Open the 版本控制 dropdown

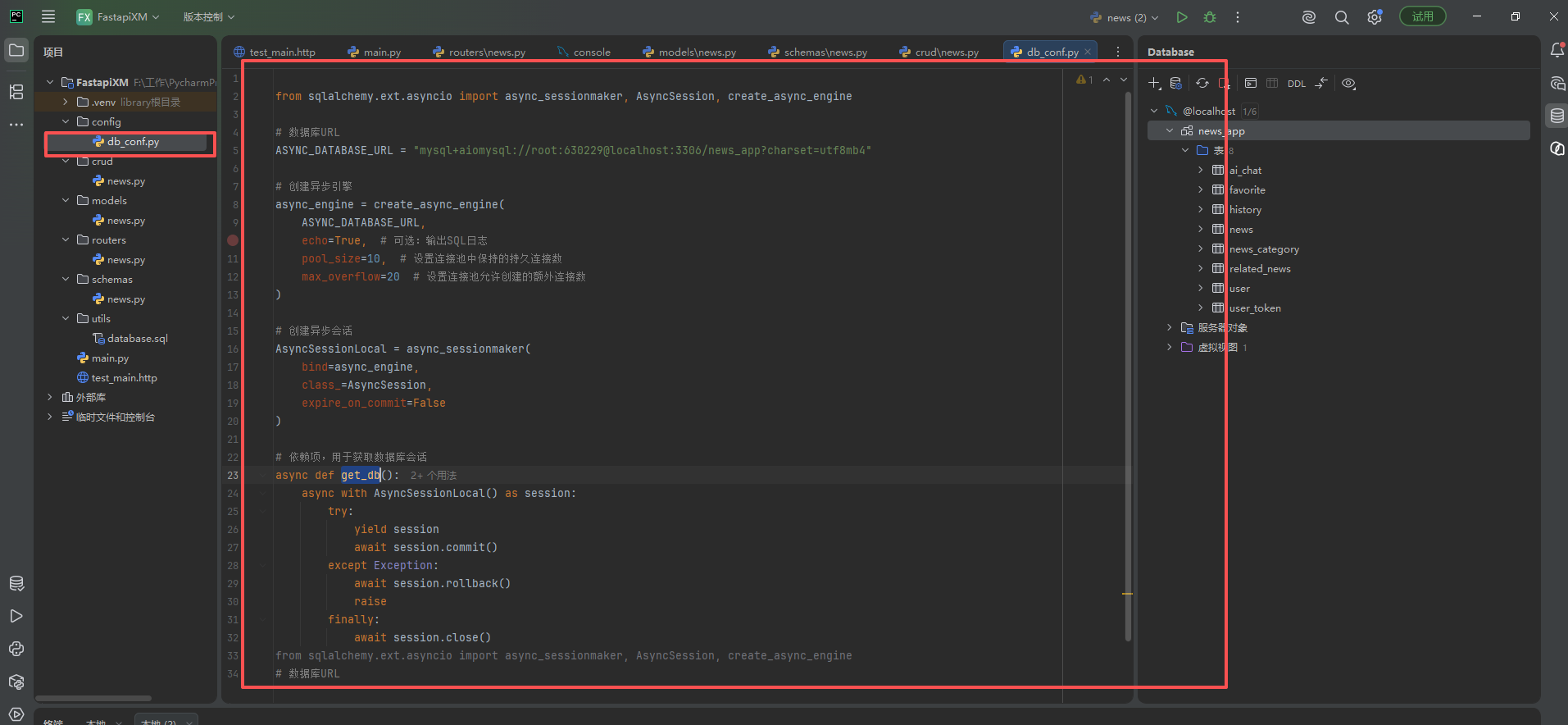tap(209, 17)
